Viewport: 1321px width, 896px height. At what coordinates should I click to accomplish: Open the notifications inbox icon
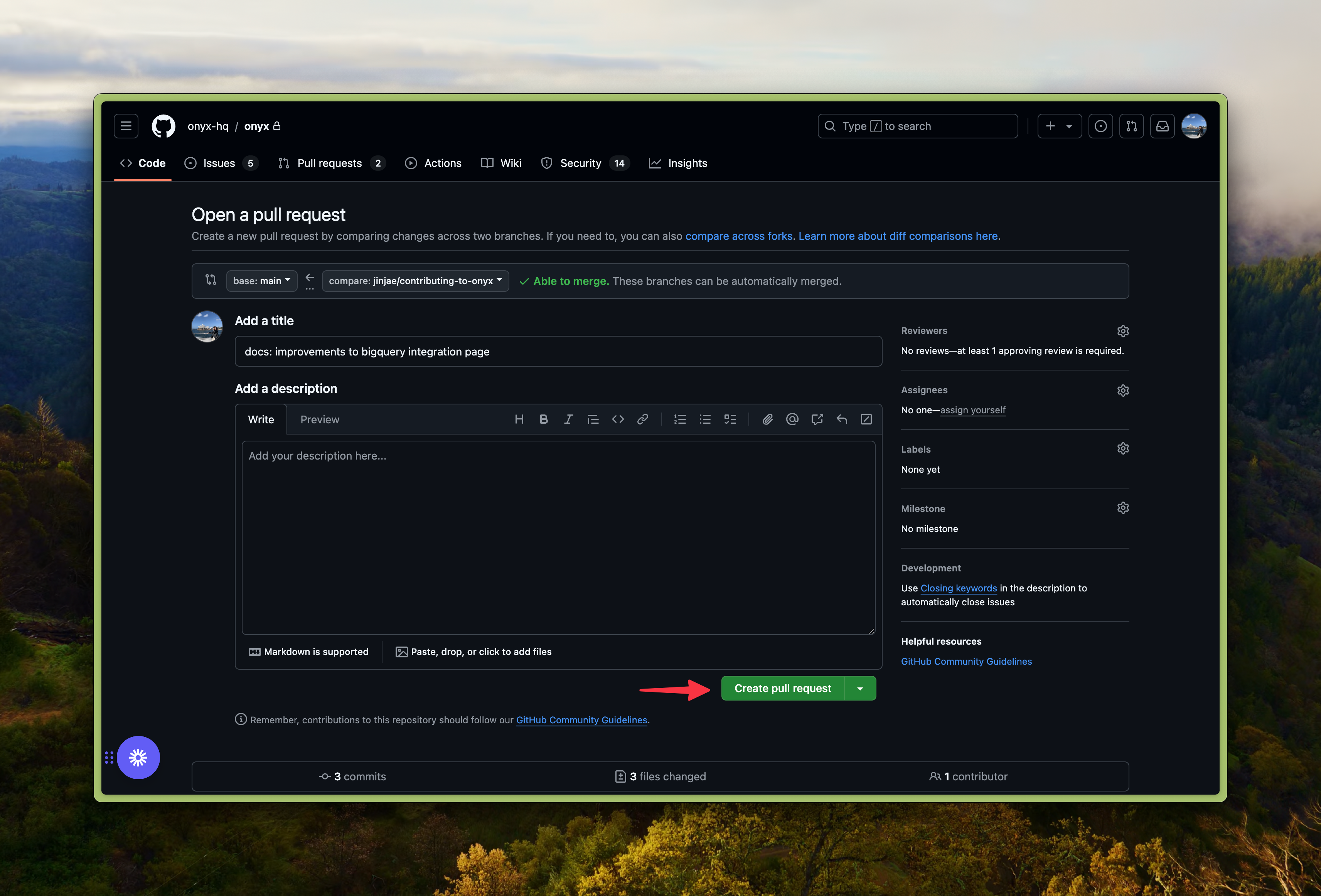coord(1163,126)
